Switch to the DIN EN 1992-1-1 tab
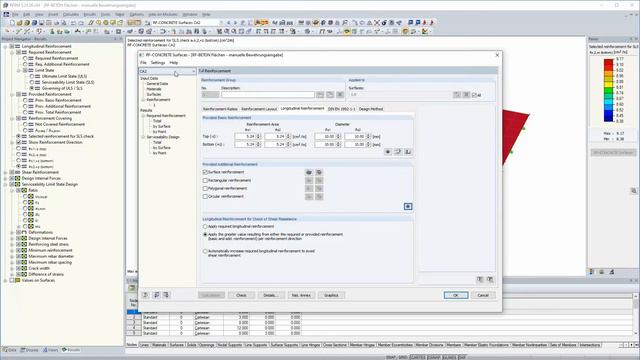 click(x=342, y=109)
